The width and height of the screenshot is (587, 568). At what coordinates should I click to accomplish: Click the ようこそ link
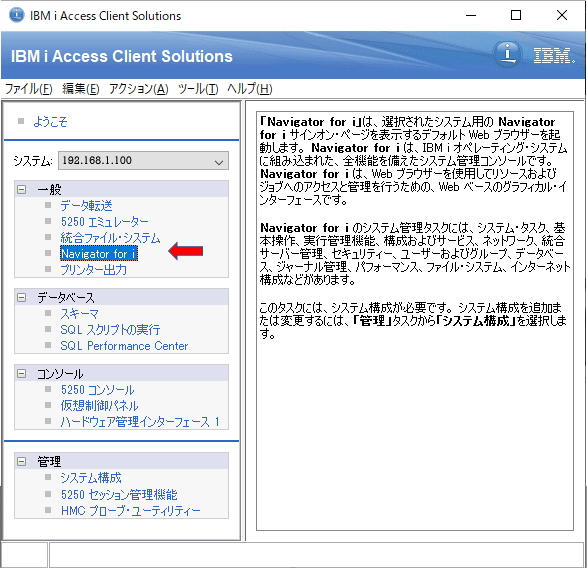pos(50,122)
